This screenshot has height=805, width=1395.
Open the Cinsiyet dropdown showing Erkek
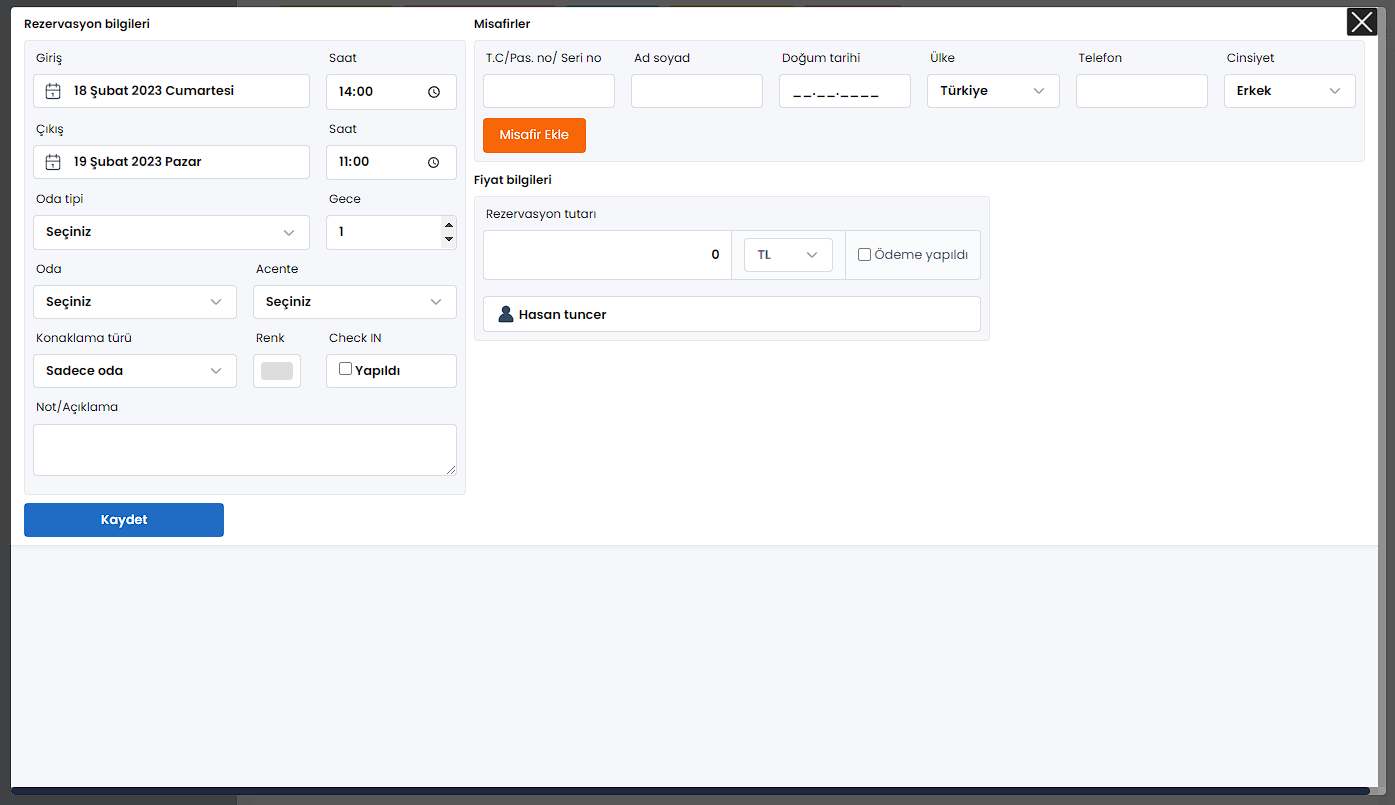coord(1290,91)
